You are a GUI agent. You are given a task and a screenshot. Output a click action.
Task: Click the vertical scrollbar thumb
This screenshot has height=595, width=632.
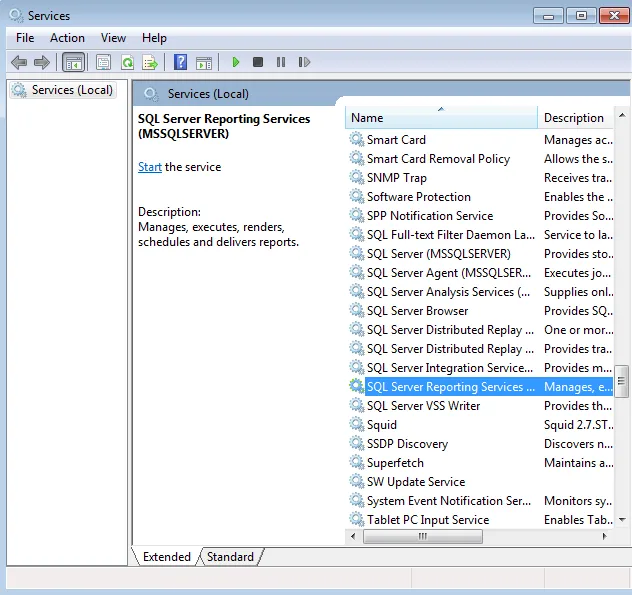click(622, 381)
